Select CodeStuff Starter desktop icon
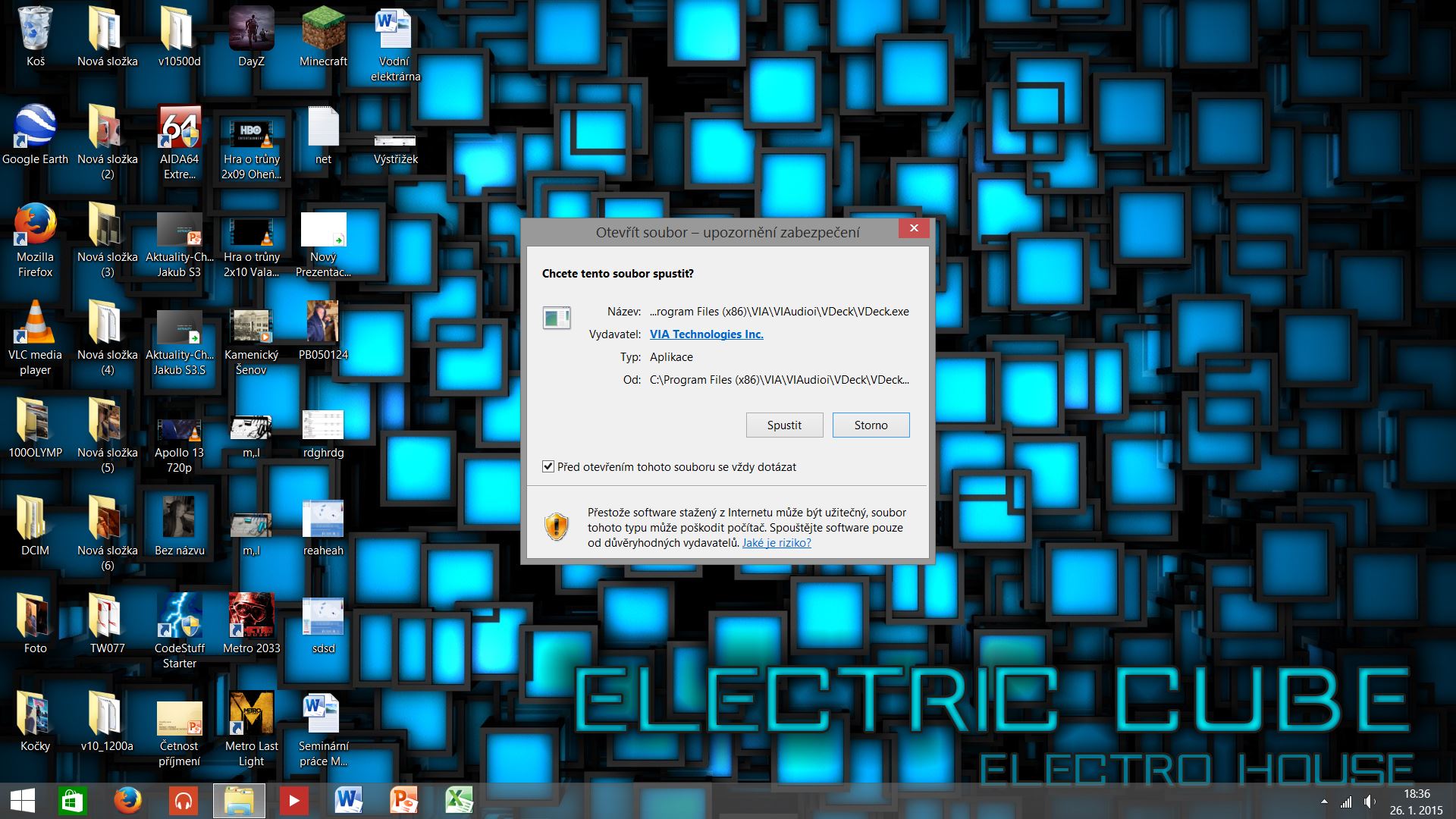Image resolution: width=1456 pixels, height=819 pixels. [179, 618]
